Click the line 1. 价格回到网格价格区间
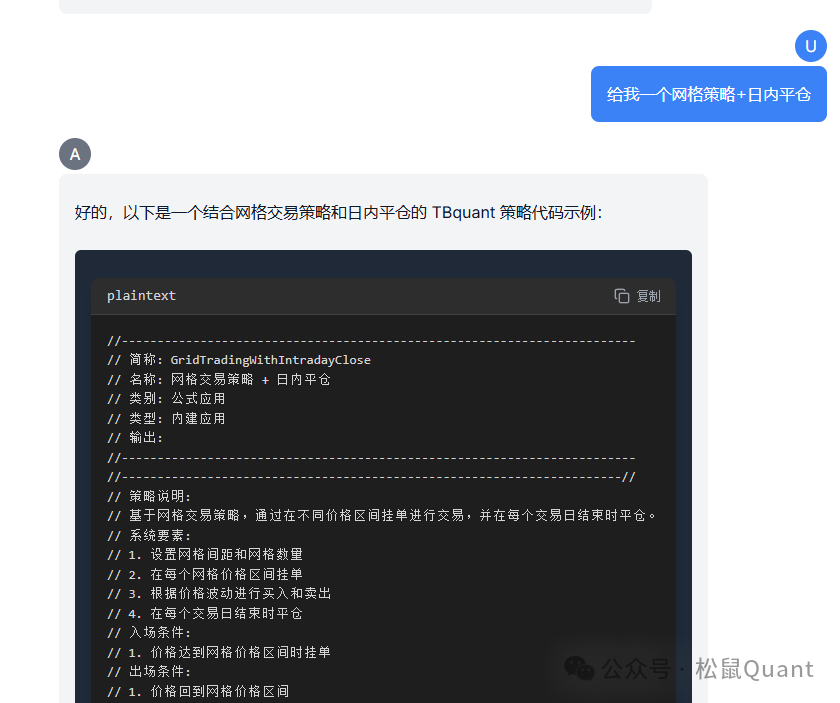840x703 pixels. pos(198,691)
